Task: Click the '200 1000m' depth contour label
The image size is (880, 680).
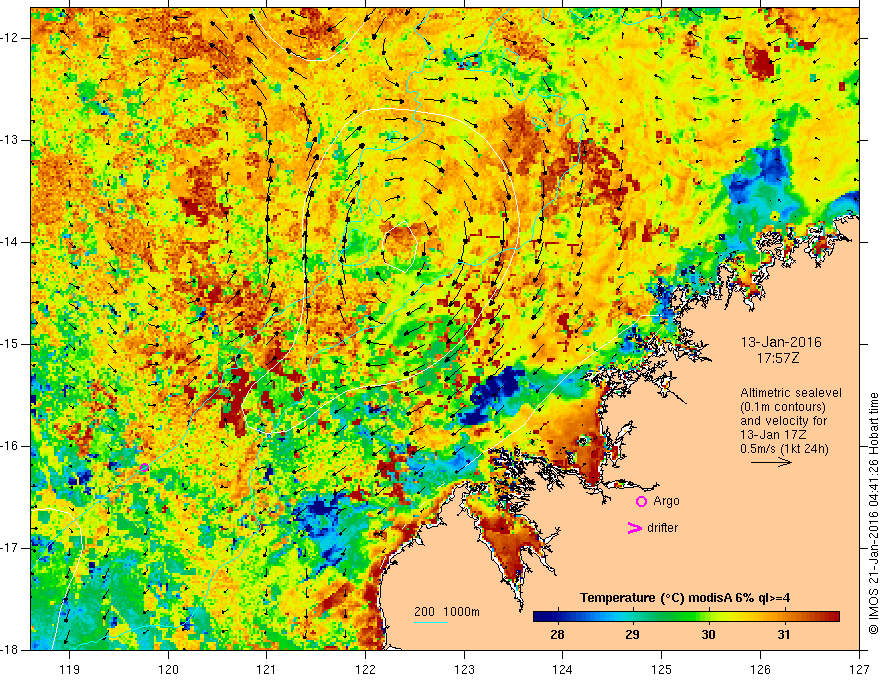Action: click(447, 612)
